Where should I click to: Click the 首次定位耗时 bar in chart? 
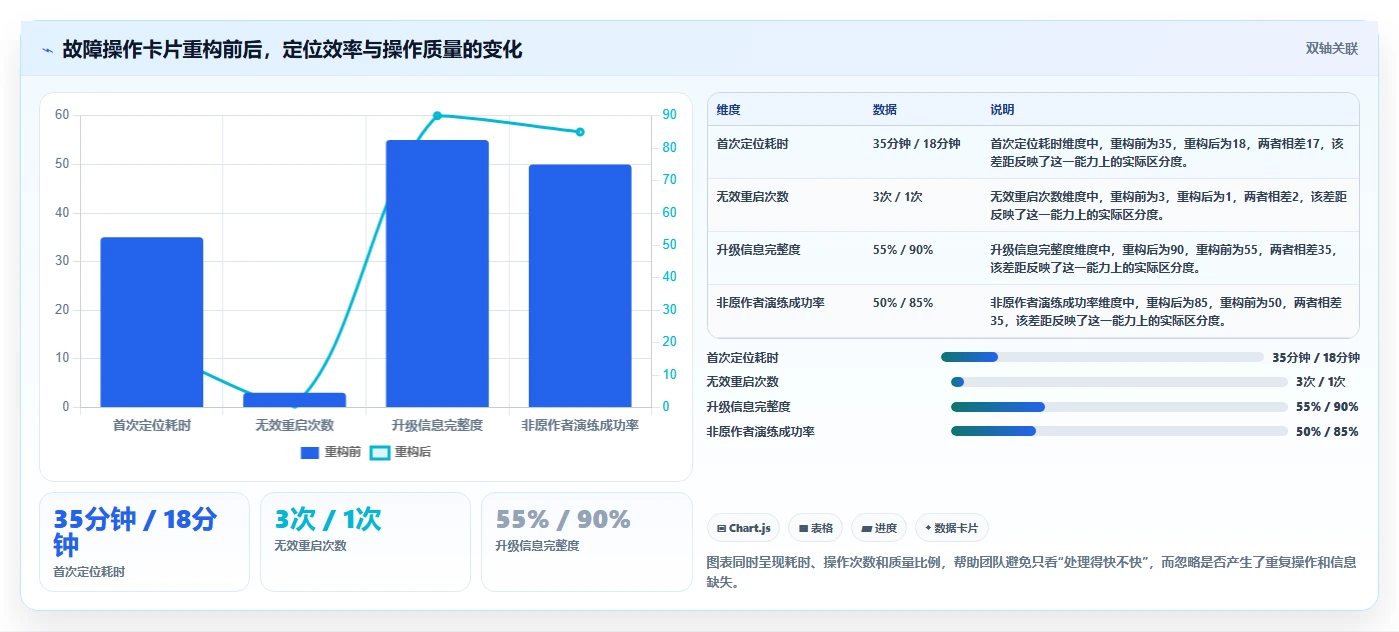[152, 322]
